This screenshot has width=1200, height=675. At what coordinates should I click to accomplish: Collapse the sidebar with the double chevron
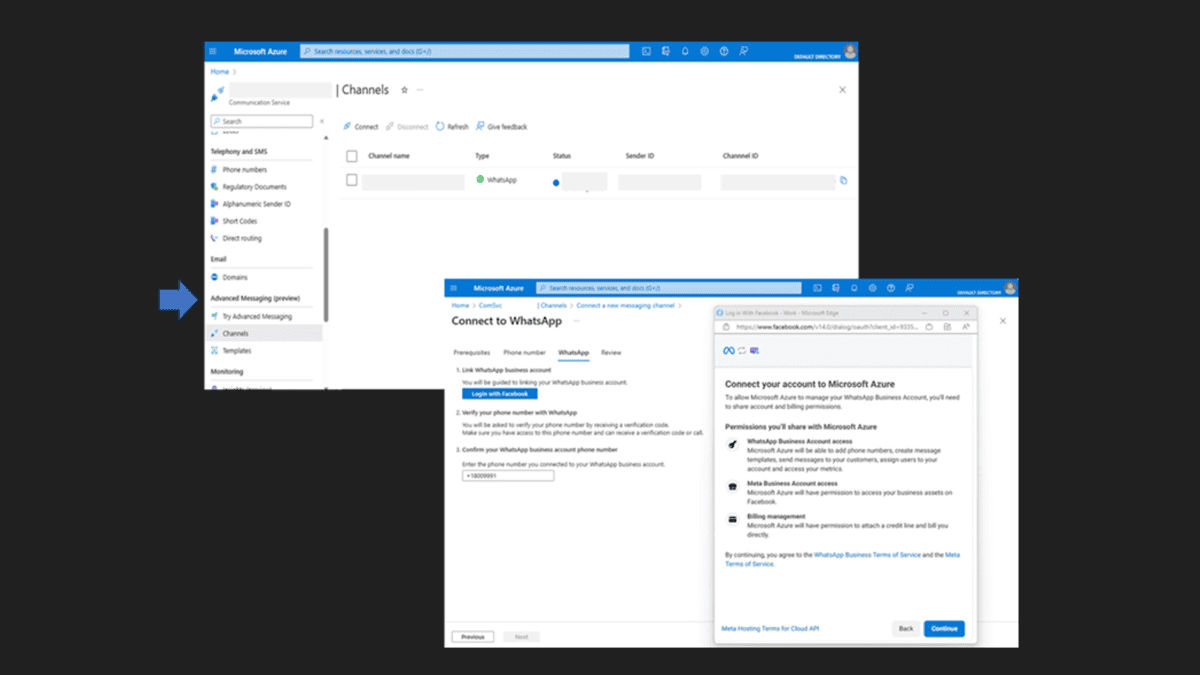321,121
